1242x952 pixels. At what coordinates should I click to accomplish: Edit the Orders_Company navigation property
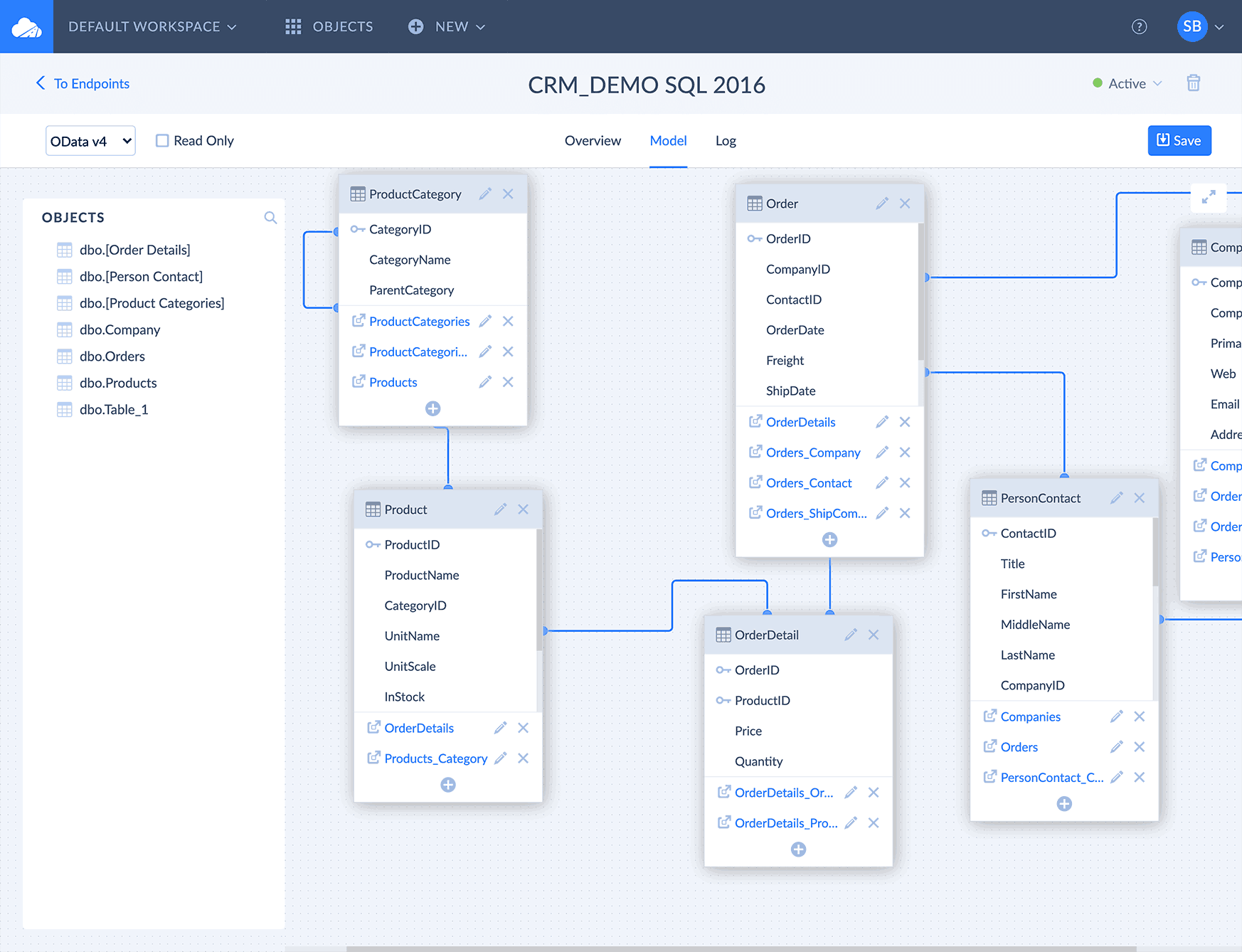[x=882, y=453]
